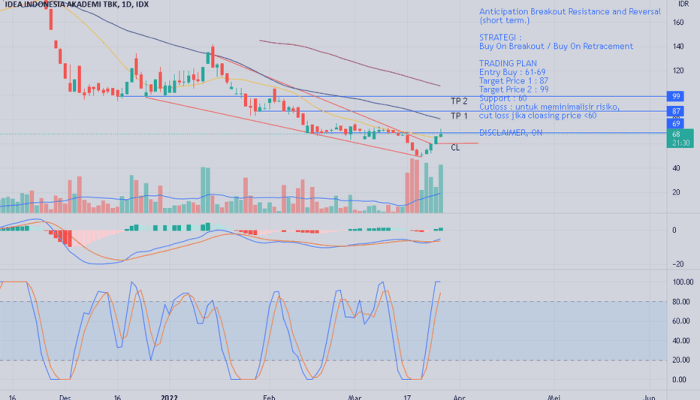This screenshot has width=700, height=400.
Task: Click the TP 2 text label
Action: [459, 101]
